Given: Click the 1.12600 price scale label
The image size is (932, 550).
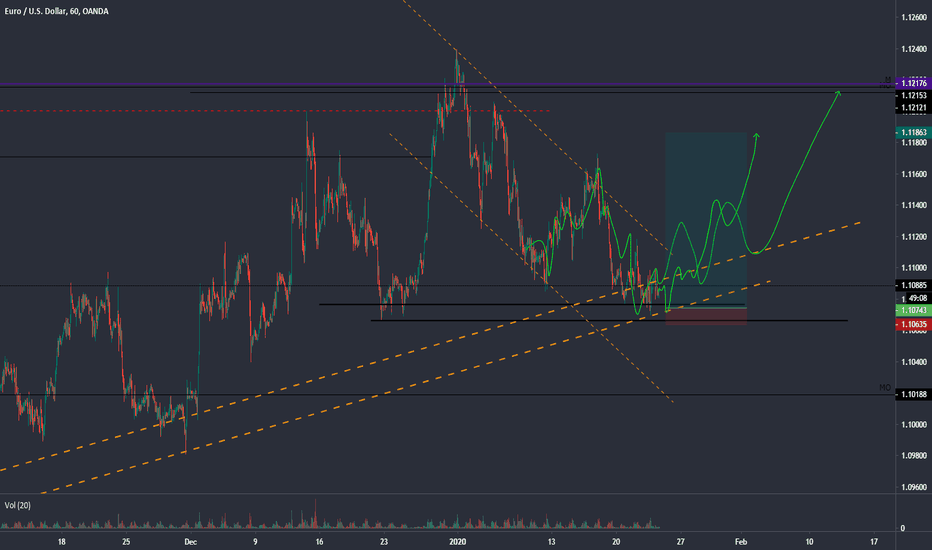Looking at the screenshot, I should (911, 17).
